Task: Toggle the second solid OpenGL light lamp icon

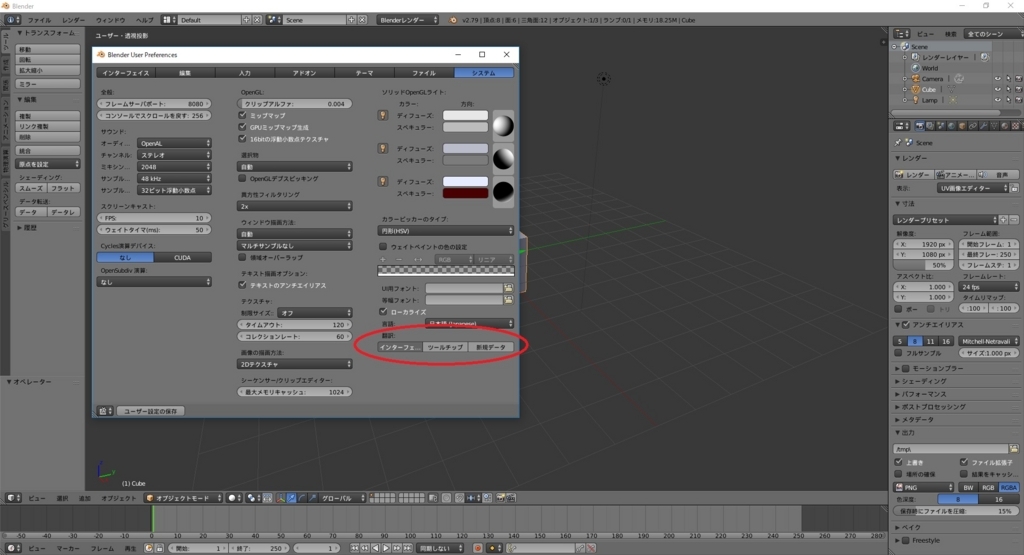Action: point(383,149)
